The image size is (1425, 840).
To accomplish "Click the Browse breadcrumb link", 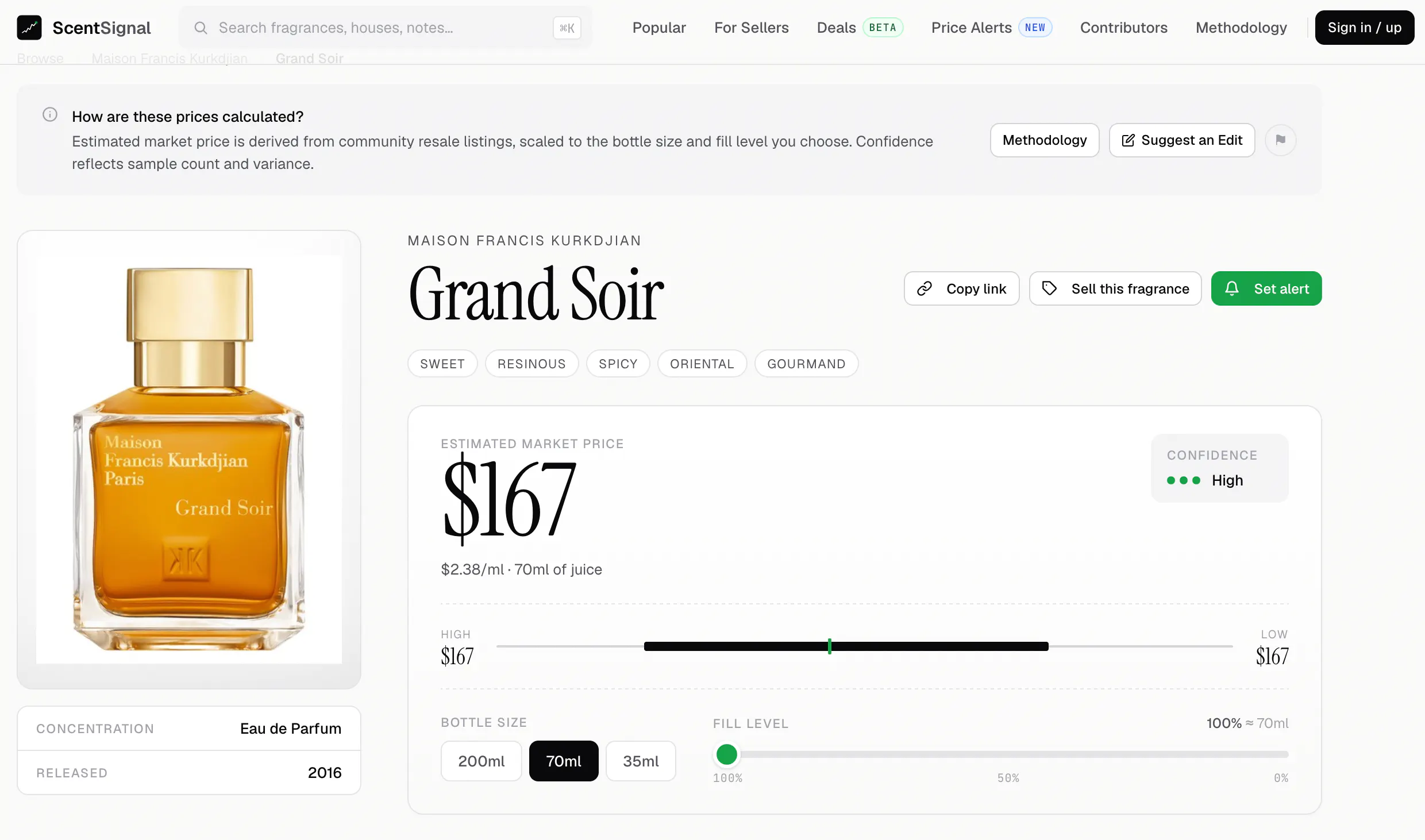I will coord(40,59).
